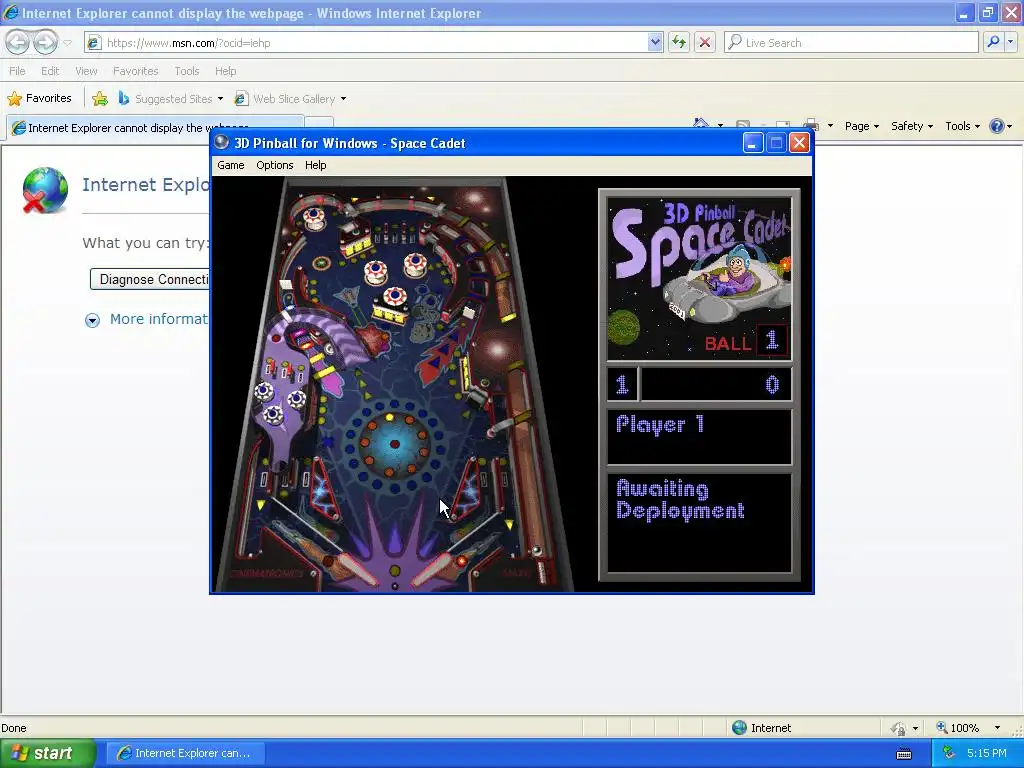Open Internet Explorer's Help menu

click(x=225, y=71)
